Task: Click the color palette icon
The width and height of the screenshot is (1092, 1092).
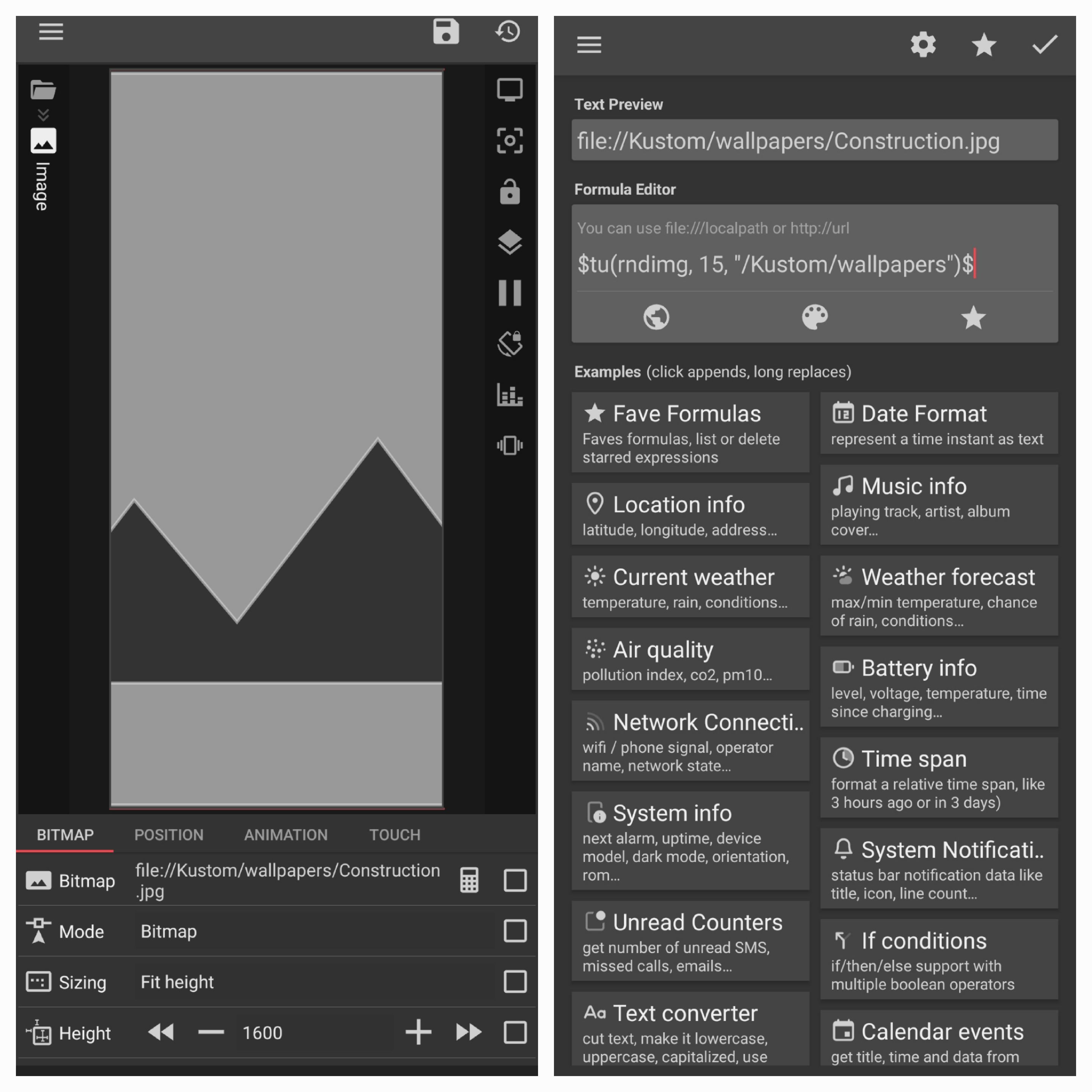Action: click(x=814, y=317)
